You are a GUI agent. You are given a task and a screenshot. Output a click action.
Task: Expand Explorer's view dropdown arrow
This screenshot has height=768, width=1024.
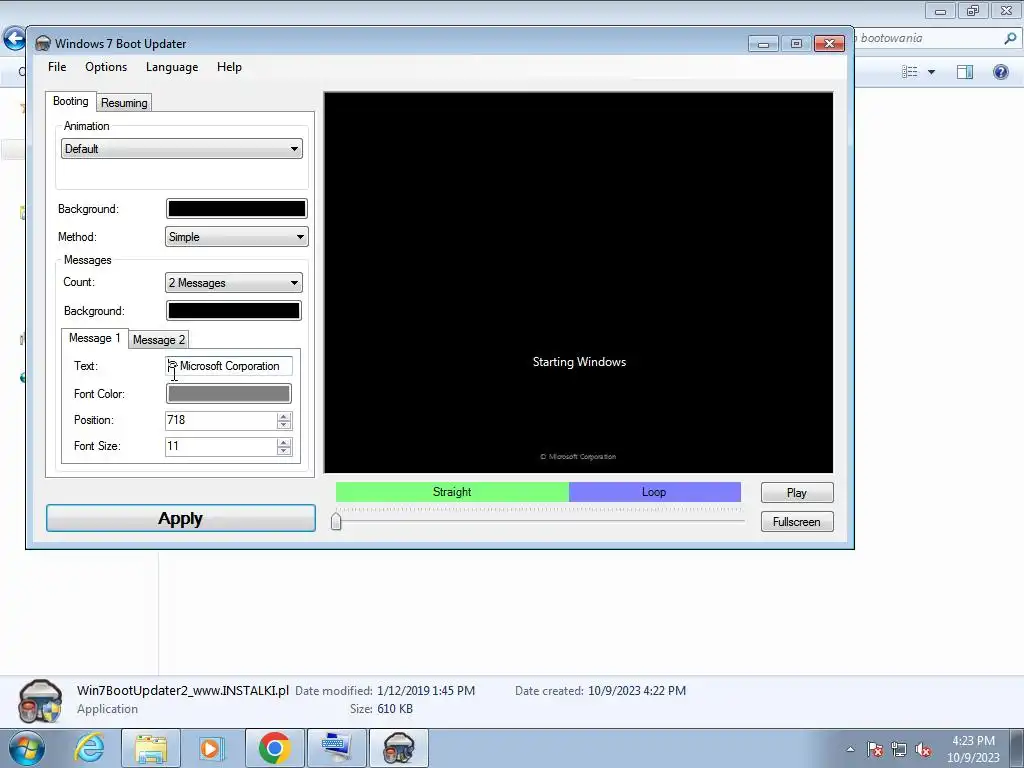(931, 72)
